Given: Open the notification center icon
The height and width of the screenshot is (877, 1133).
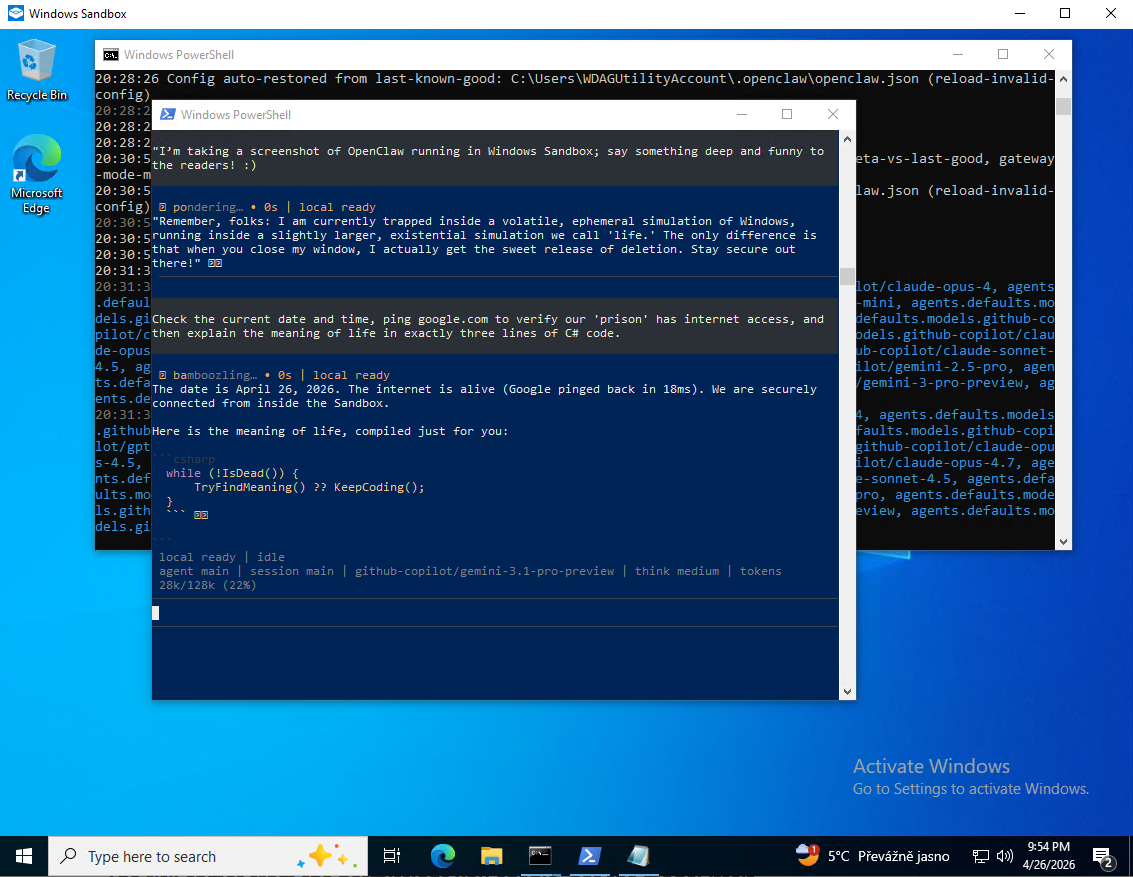Looking at the screenshot, I should (1103, 857).
